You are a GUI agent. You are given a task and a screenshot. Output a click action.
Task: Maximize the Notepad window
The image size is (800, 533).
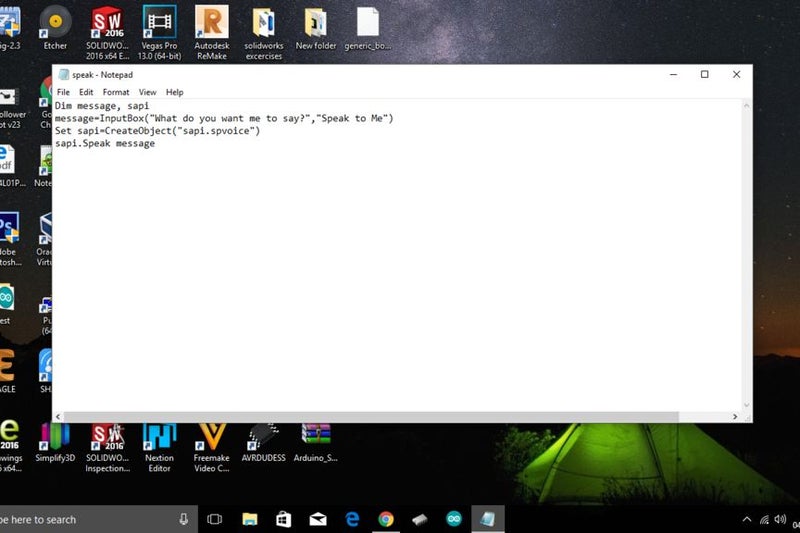point(705,74)
